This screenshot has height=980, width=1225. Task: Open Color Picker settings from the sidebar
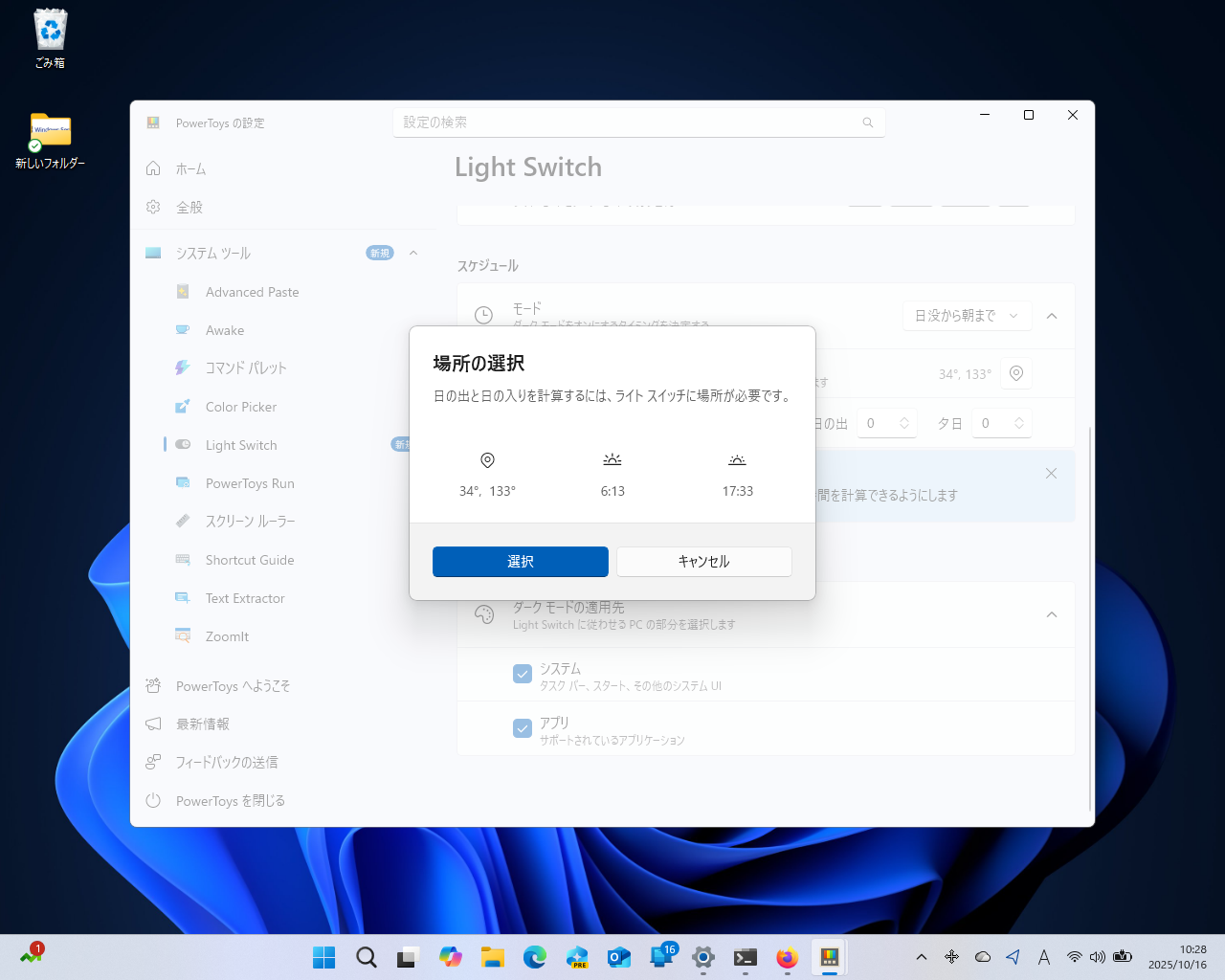point(241,406)
